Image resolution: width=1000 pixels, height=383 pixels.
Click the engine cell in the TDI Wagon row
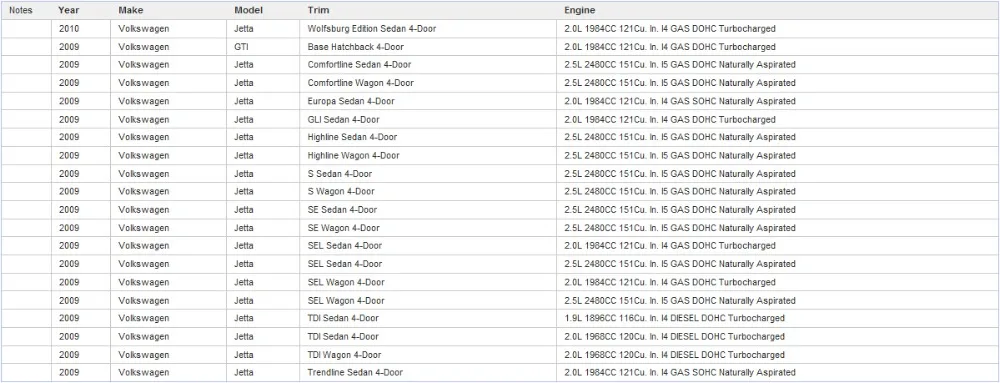(674, 354)
